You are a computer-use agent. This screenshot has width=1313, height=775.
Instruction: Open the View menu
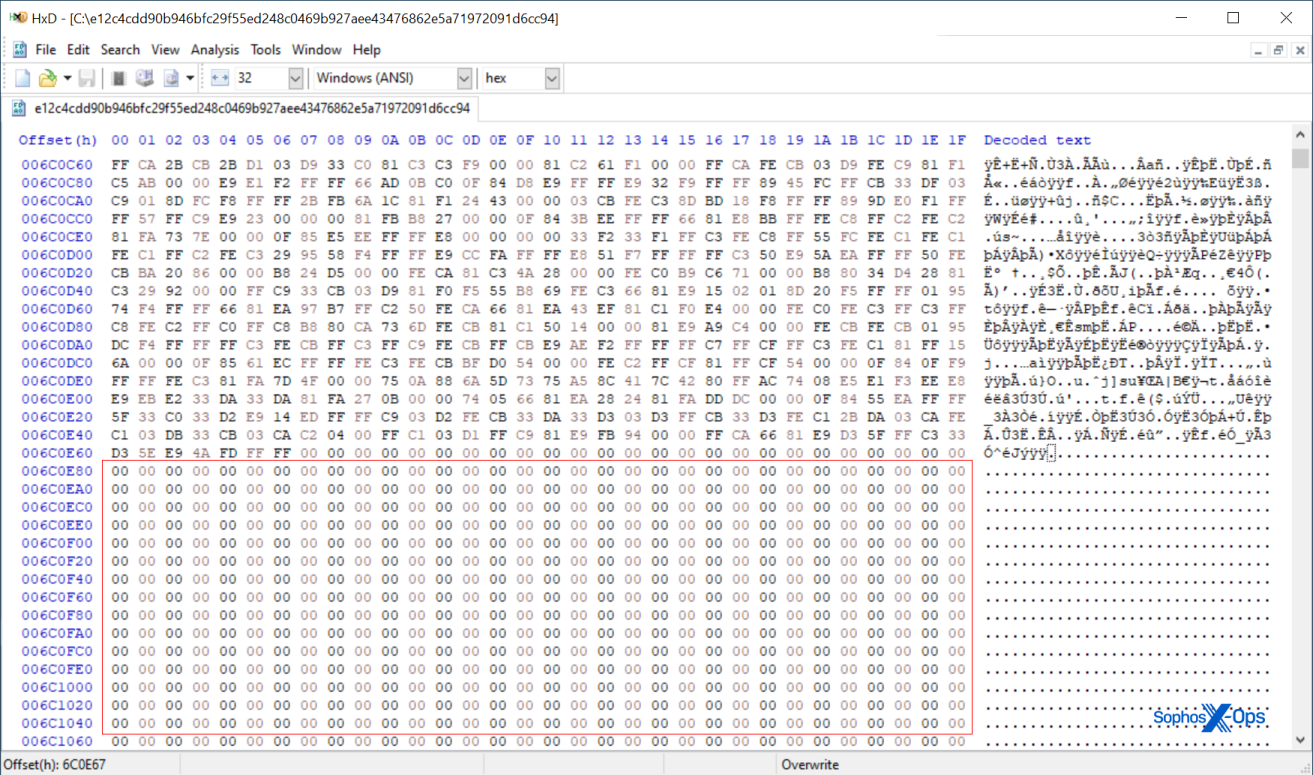165,49
